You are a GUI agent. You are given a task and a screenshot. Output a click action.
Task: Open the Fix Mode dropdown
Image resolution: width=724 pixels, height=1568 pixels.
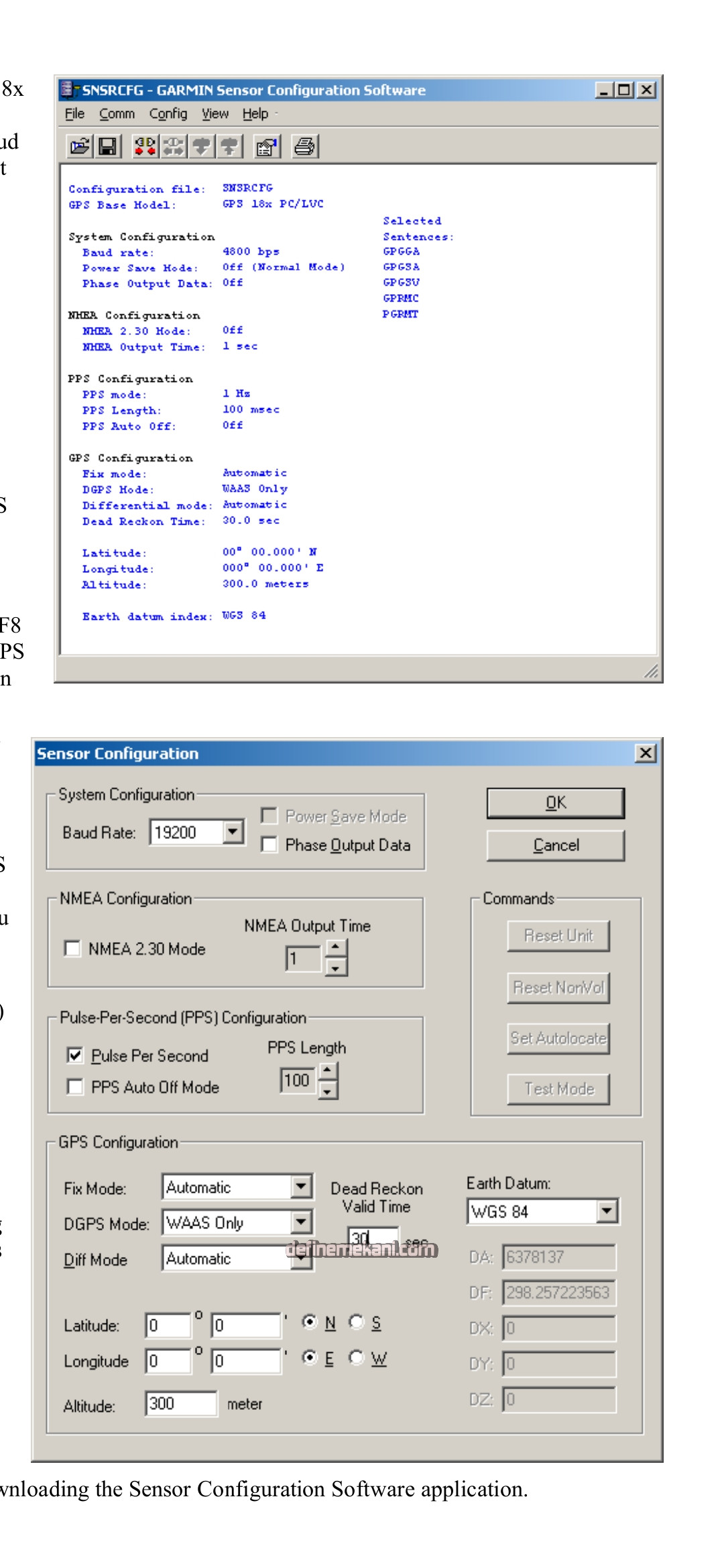tap(302, 1187)
